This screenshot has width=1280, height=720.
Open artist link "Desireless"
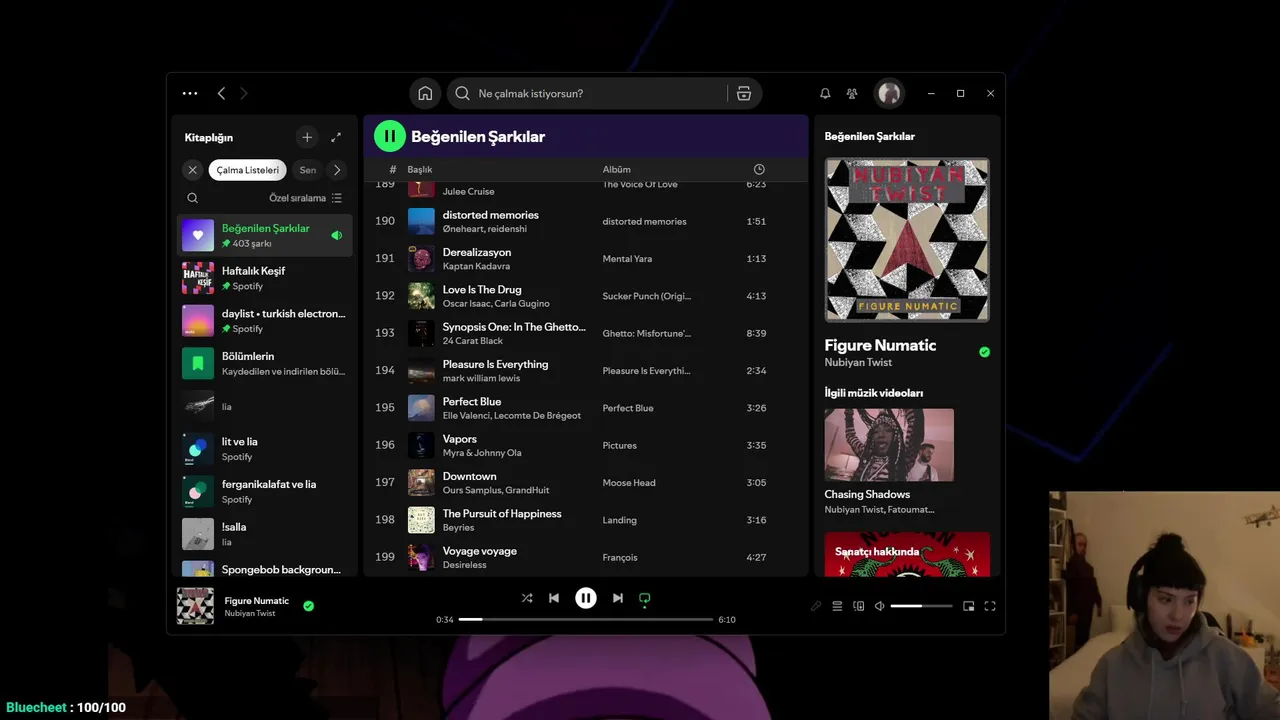tap(465, 565)
